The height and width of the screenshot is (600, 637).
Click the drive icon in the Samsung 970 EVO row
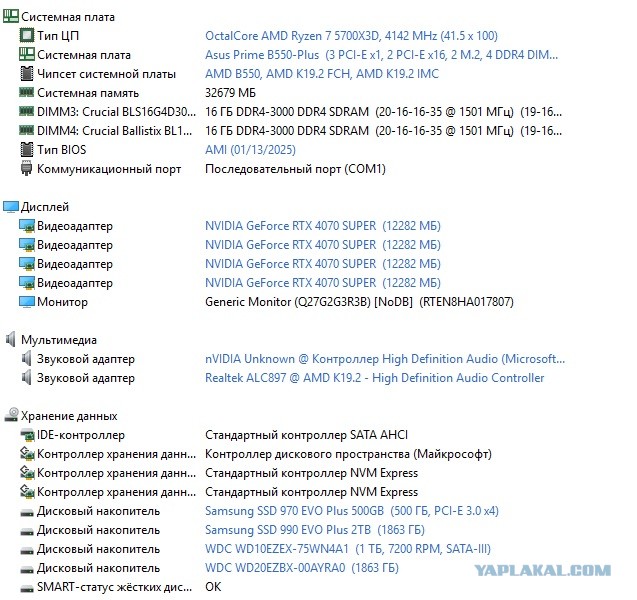(x=27, y=513)
